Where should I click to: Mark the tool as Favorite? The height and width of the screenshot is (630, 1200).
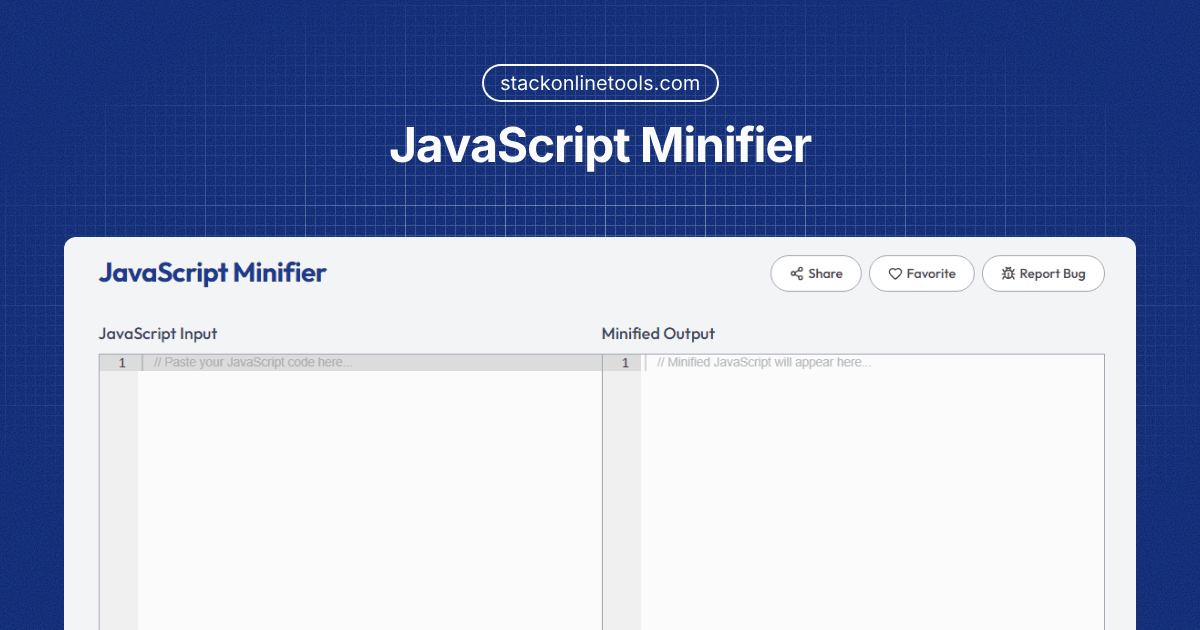click(x=921, y=274)
